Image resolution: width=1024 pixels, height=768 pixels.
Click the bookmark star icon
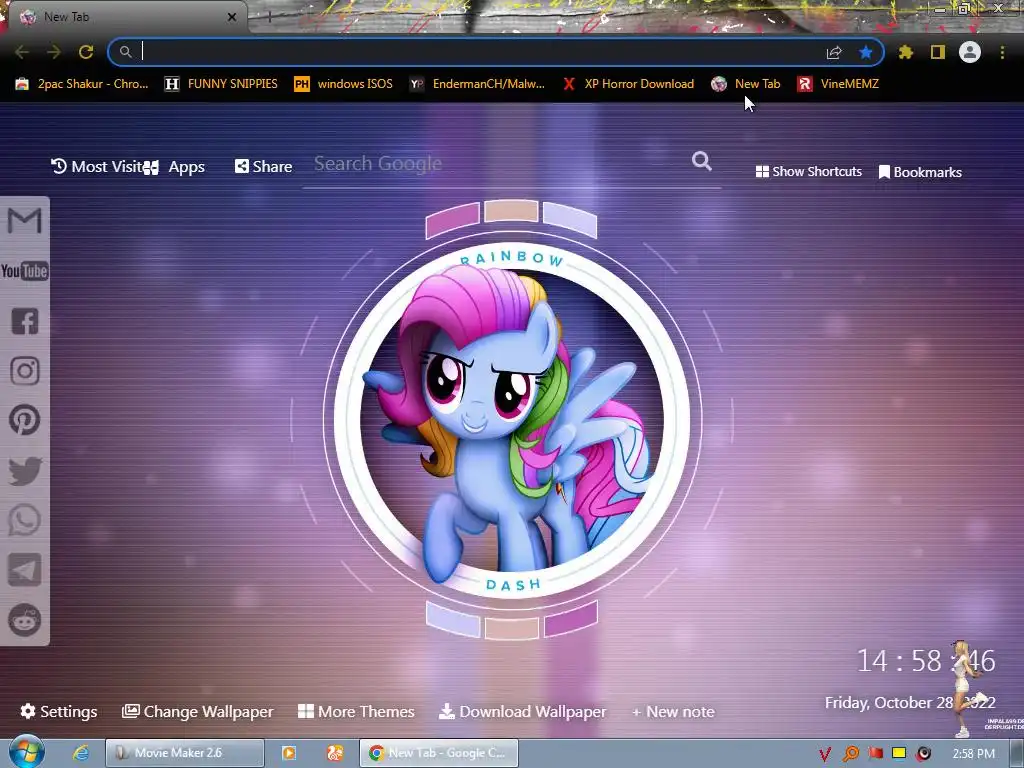tap(866, 52)
